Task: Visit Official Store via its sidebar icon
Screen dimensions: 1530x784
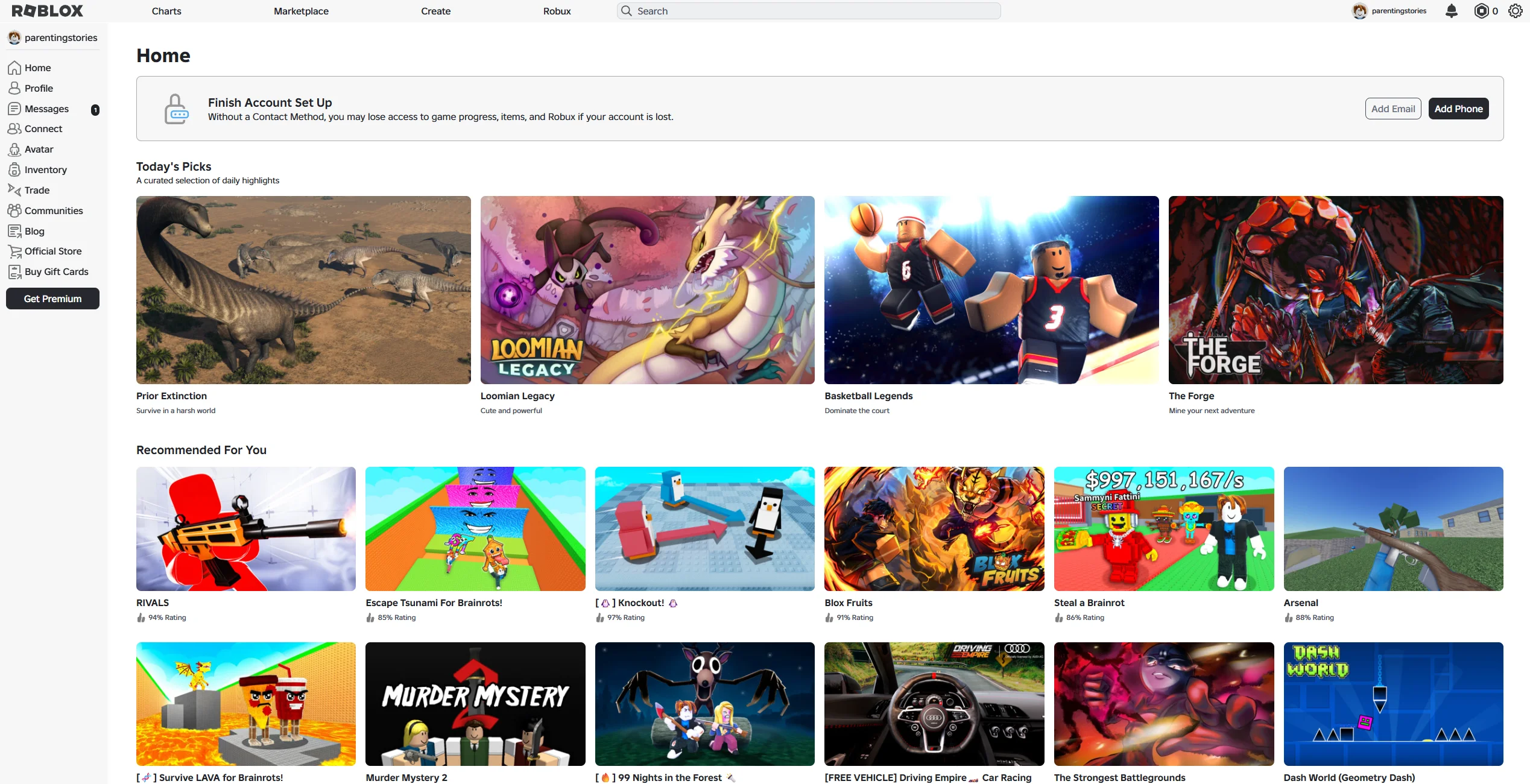Action: tap(14, 251)
